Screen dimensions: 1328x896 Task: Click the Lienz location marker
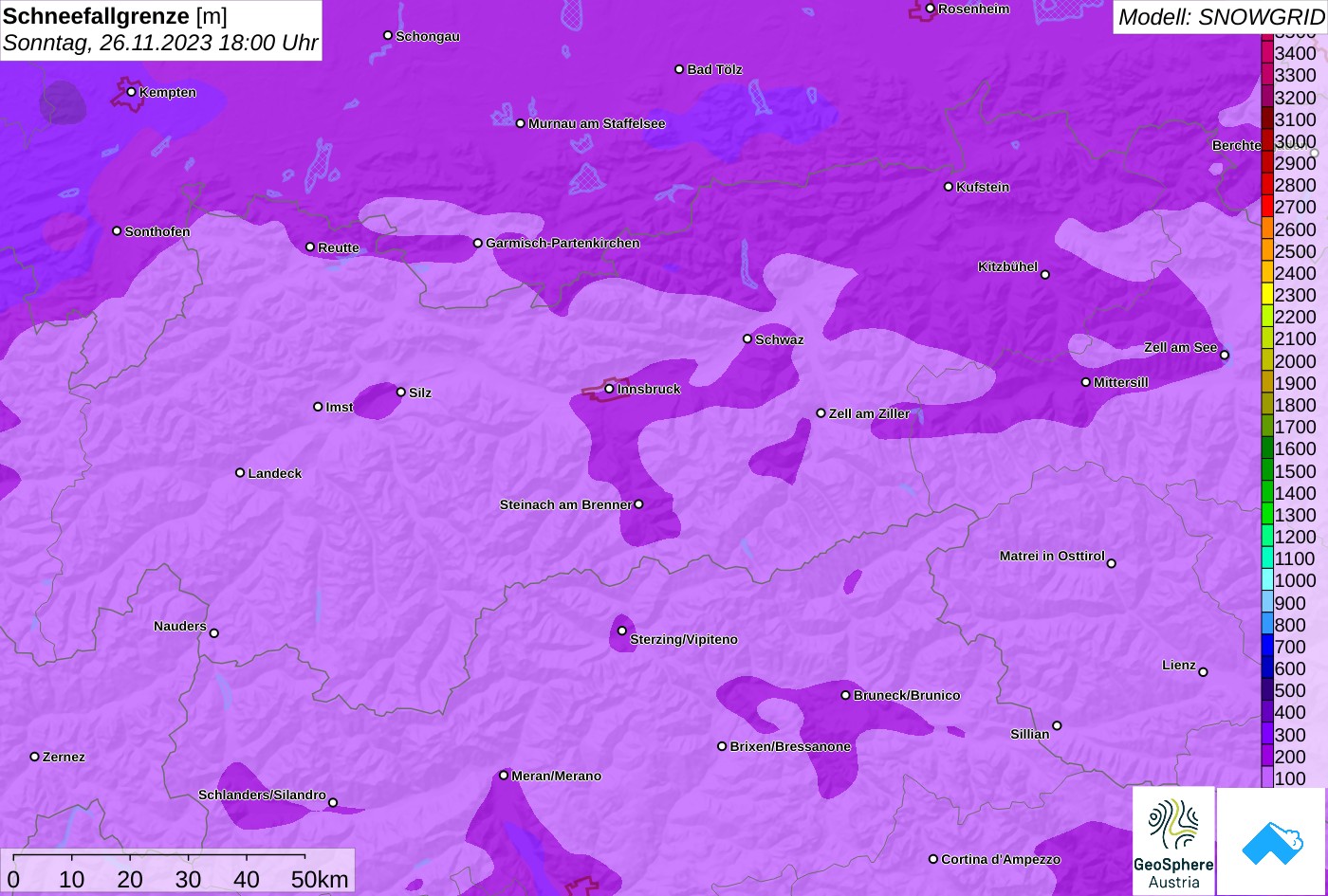pyautogui.click(x=1203, y=672)
